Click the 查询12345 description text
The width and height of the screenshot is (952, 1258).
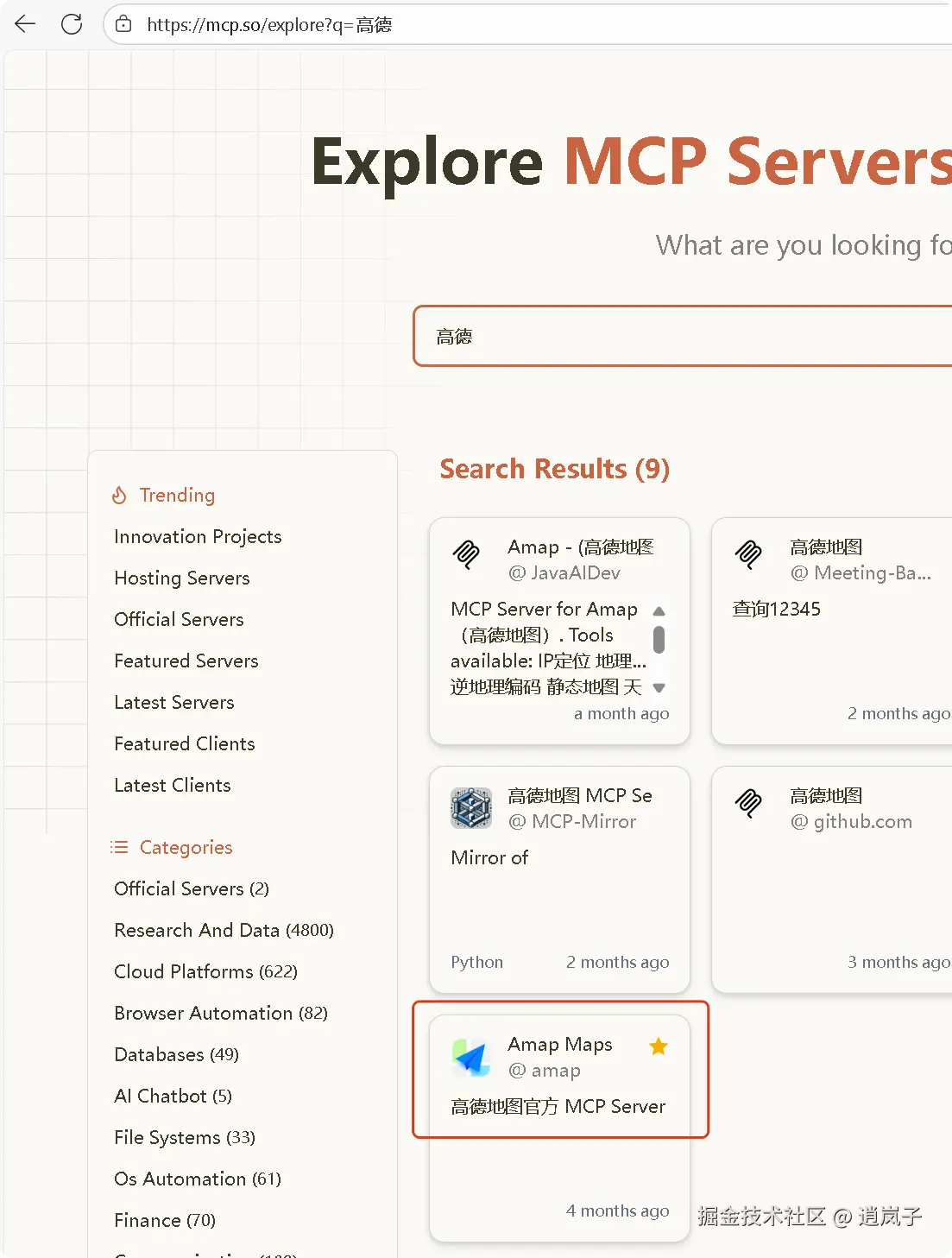coord(776,609)
